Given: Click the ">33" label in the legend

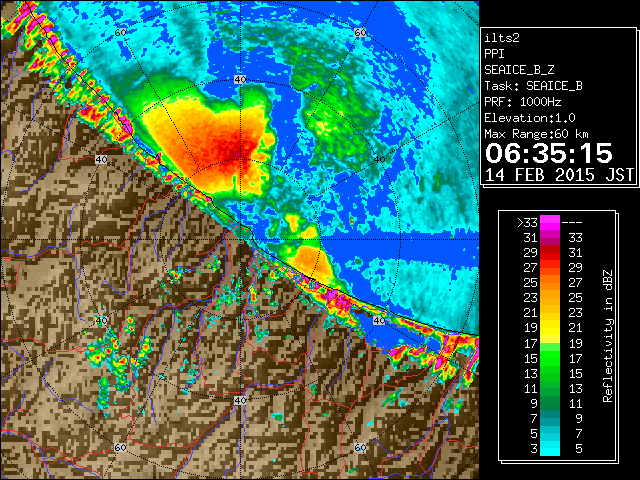Looking at the screenshot, I should point(527,223).
